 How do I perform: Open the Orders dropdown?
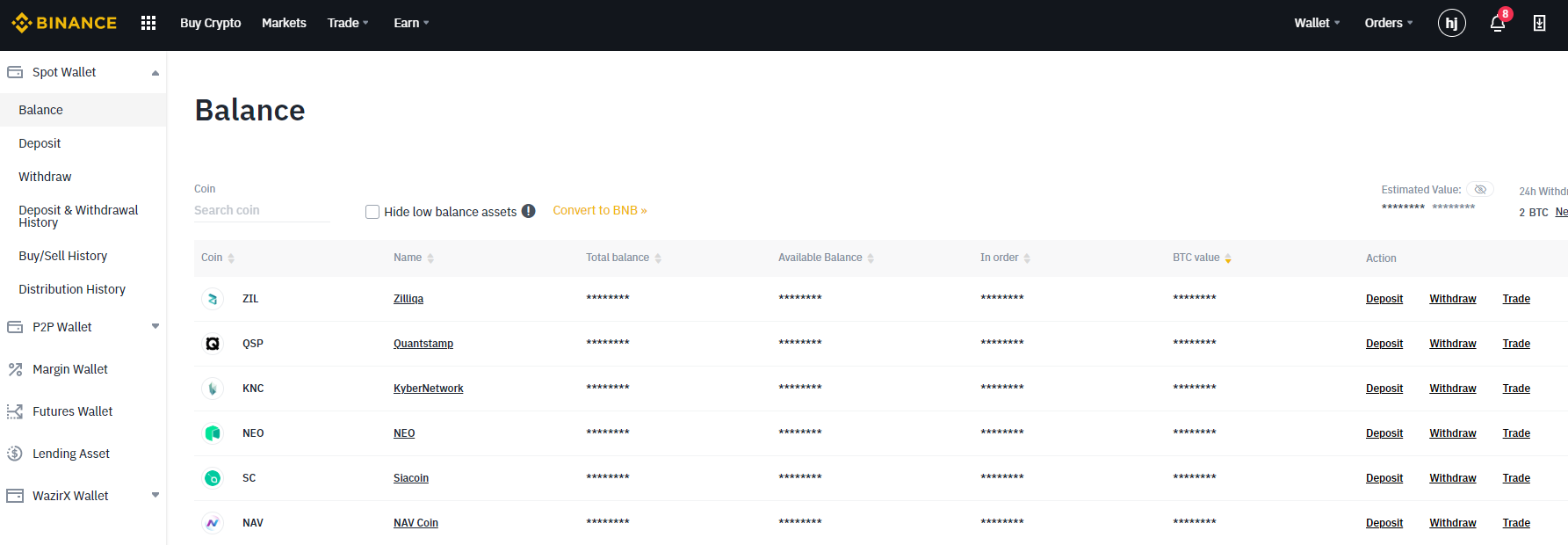pyautogui.click(x=1389, y=23)
